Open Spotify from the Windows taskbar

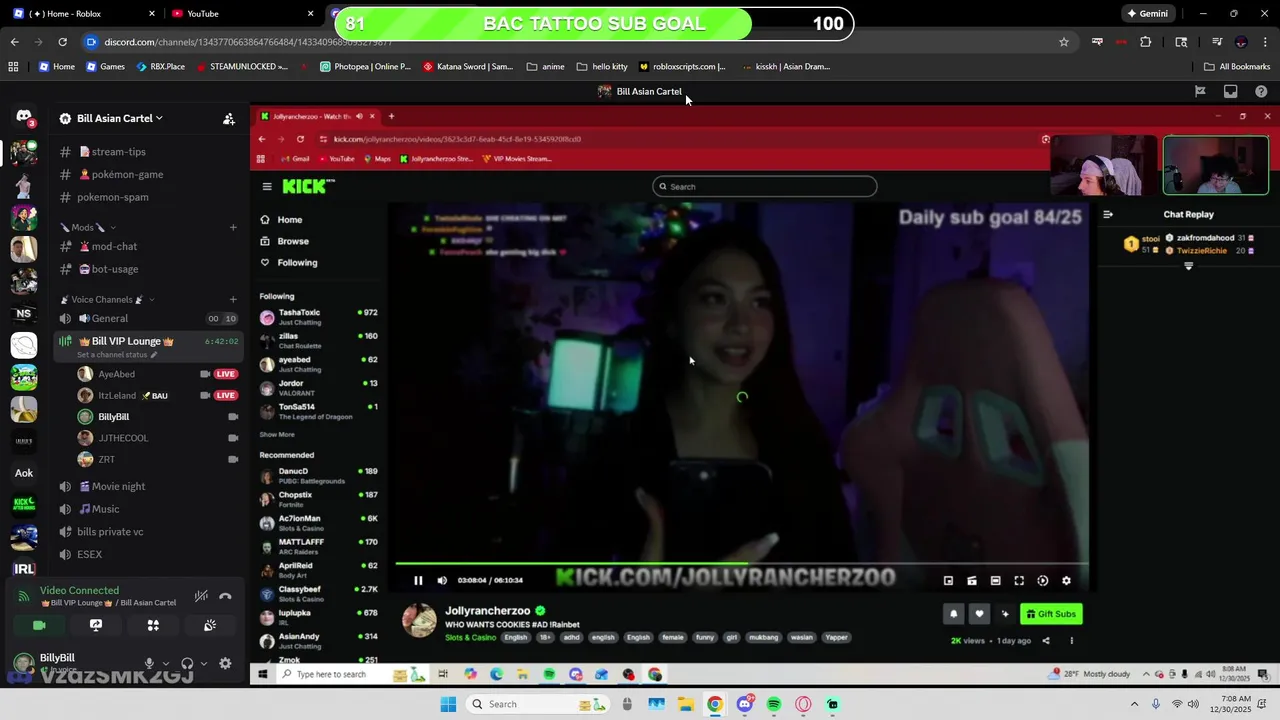[x=774, y=704]
